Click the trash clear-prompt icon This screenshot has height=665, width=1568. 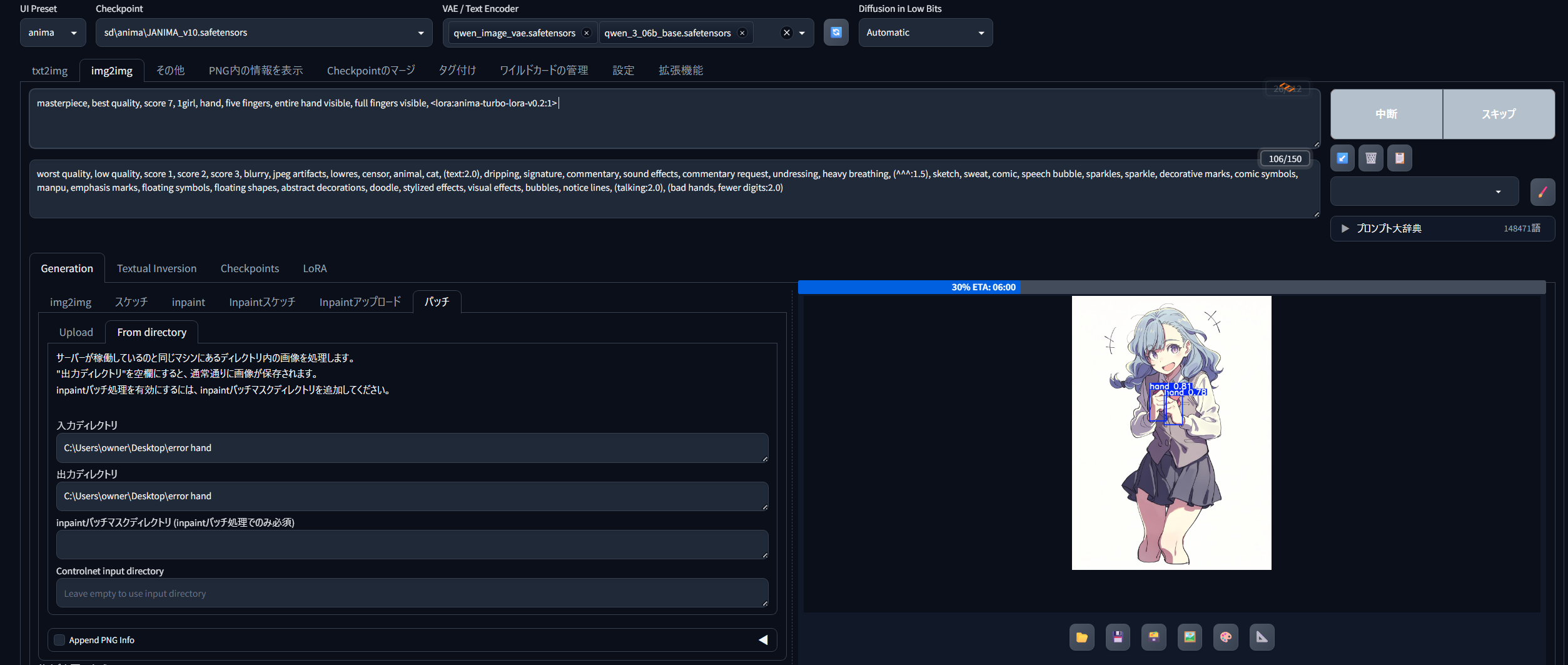pyautogui.click(x=1371, y=158)
